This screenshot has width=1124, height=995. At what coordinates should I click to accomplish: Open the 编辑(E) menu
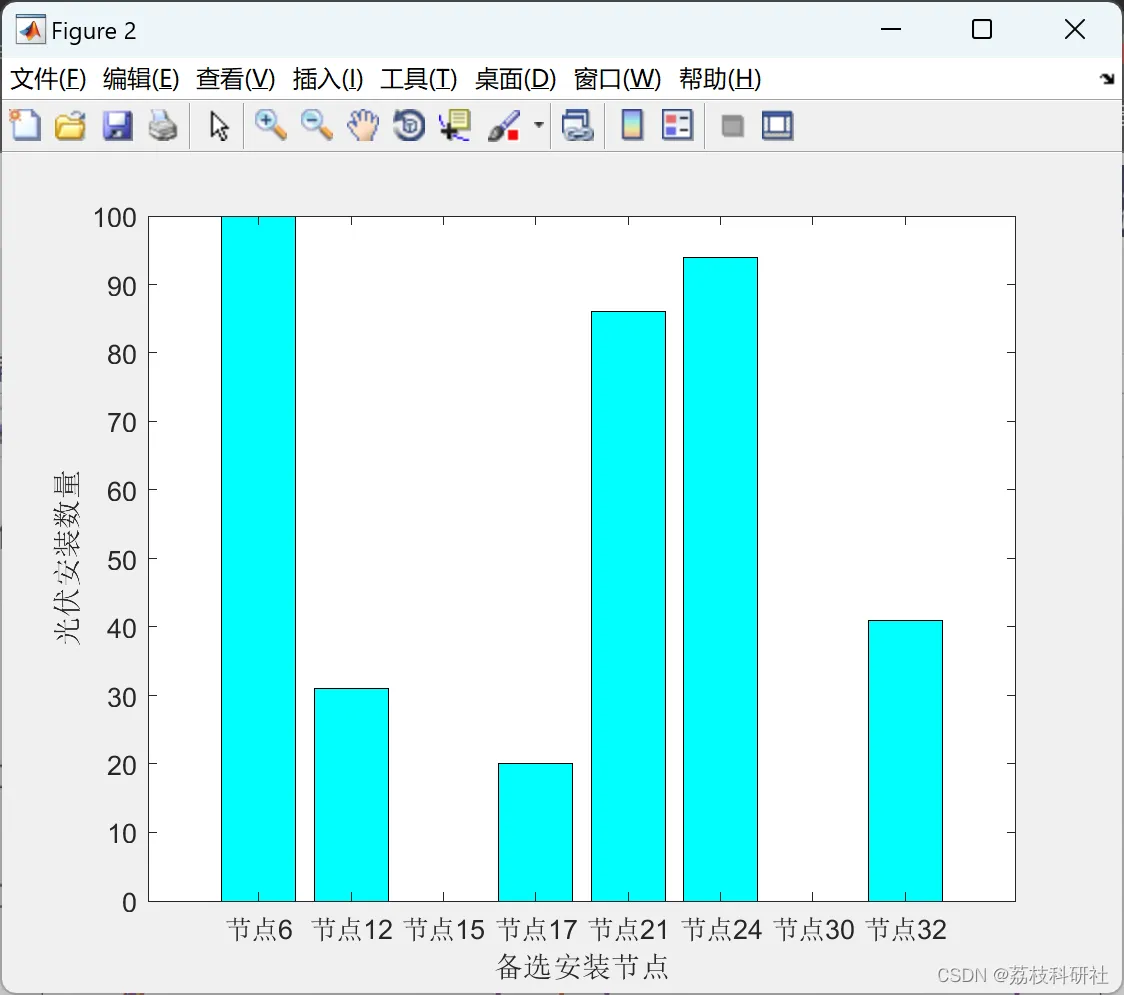click(140, 79)
